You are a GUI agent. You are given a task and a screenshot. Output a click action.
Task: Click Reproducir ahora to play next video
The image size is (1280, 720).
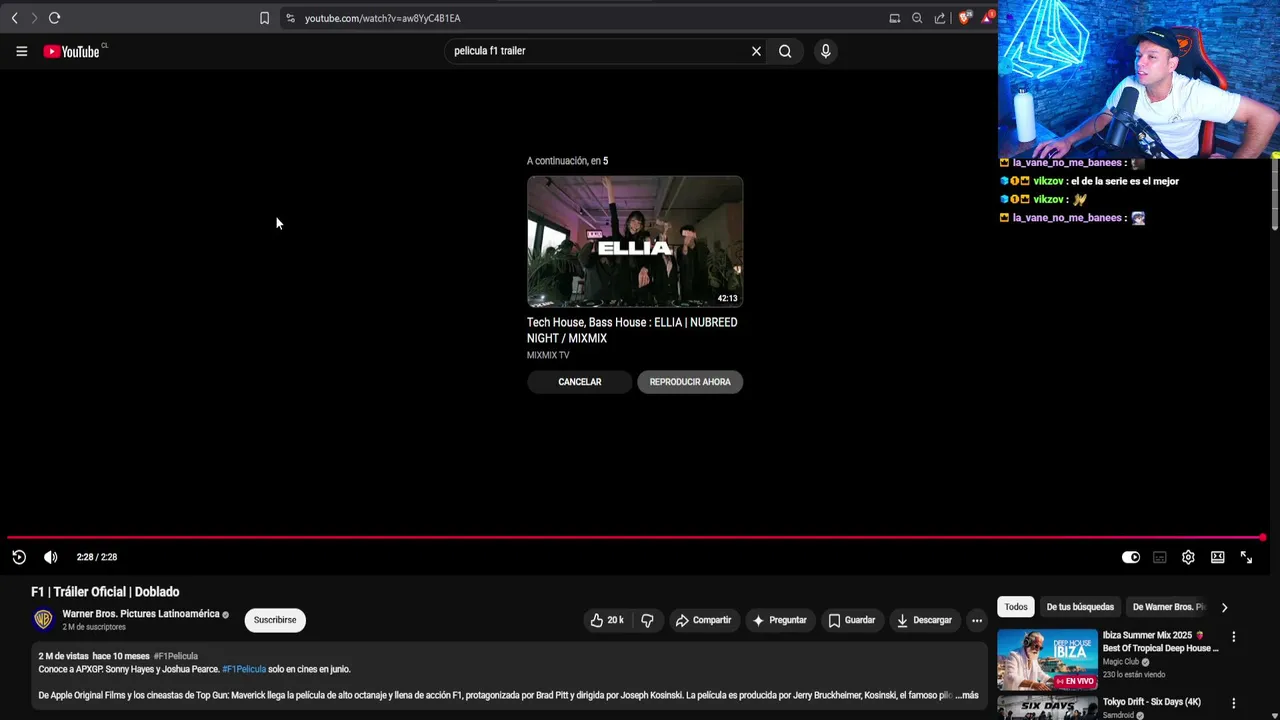coord(690,382)
